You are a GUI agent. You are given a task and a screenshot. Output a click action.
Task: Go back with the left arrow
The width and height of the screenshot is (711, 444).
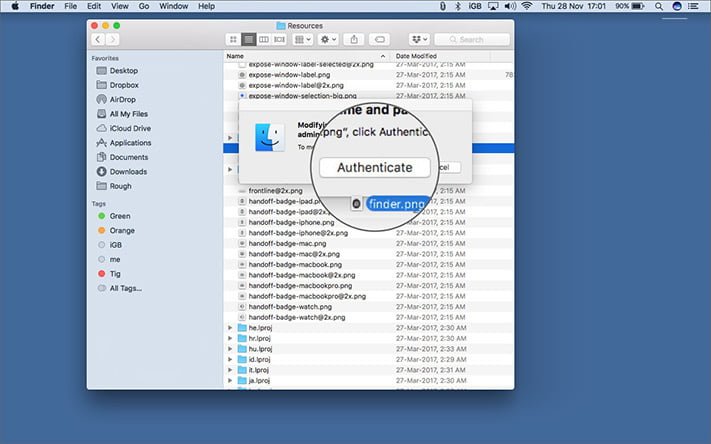98,39
